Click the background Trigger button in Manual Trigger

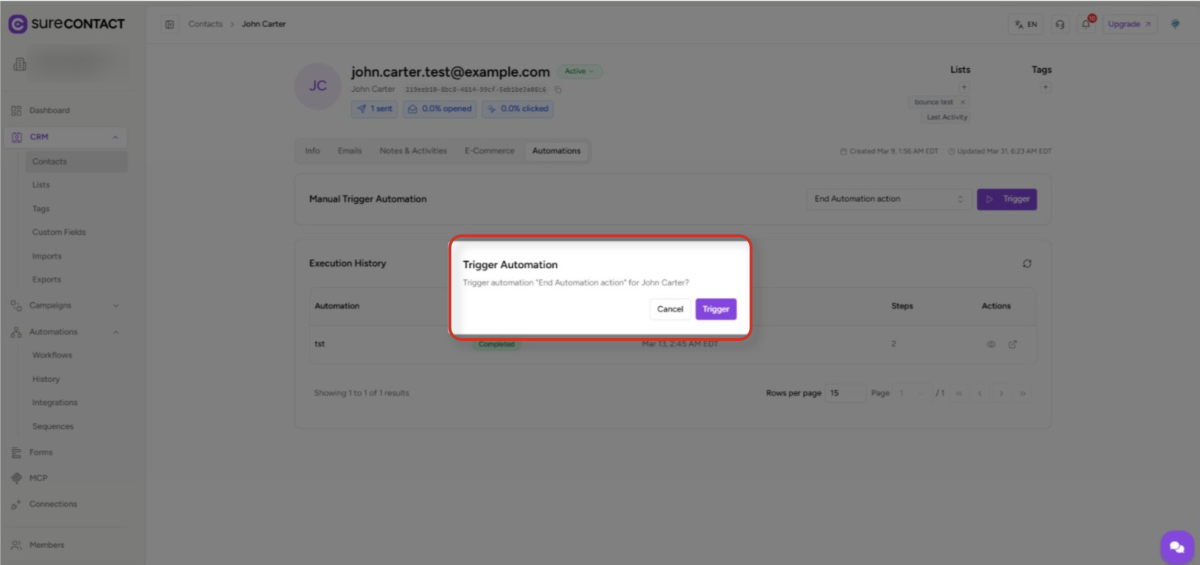coord(1007,199)
